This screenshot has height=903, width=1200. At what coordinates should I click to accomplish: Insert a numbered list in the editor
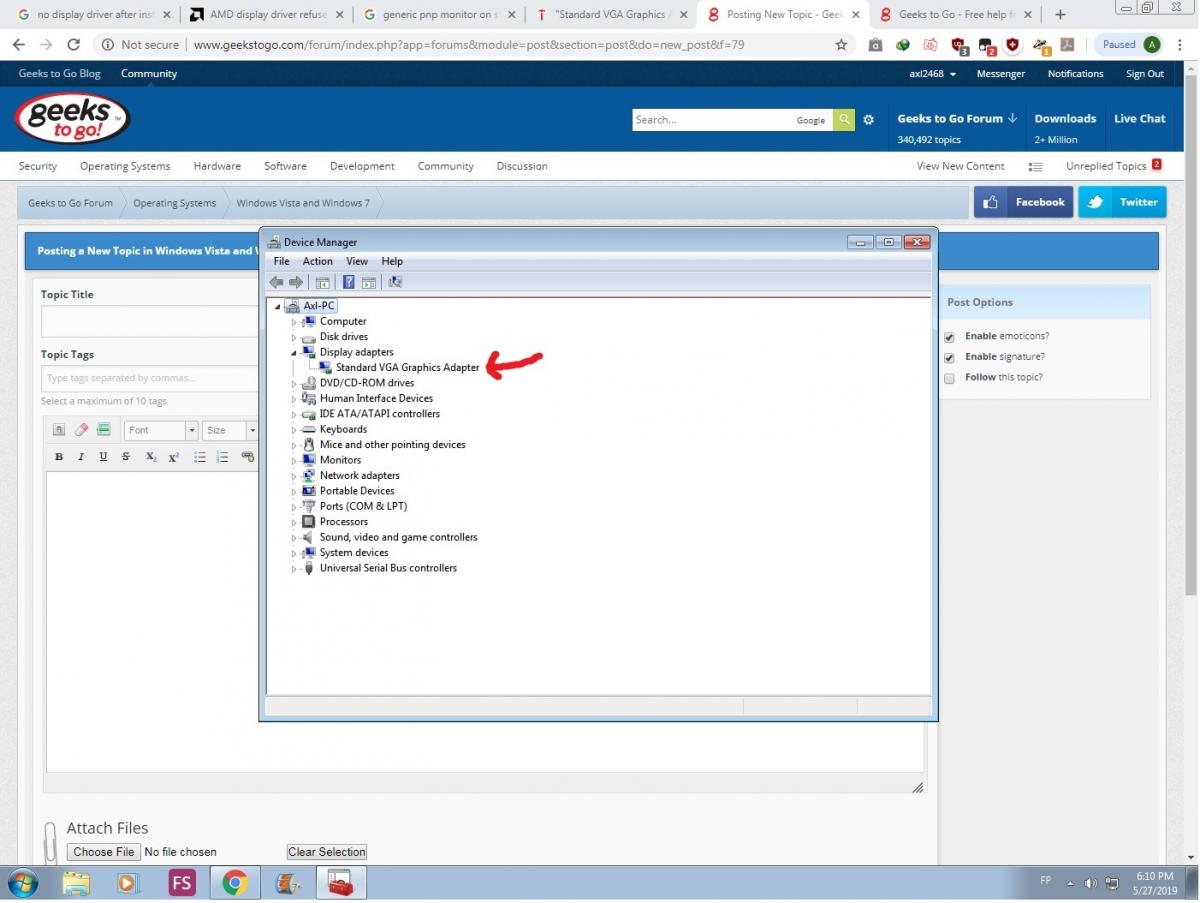pos(222,457)
